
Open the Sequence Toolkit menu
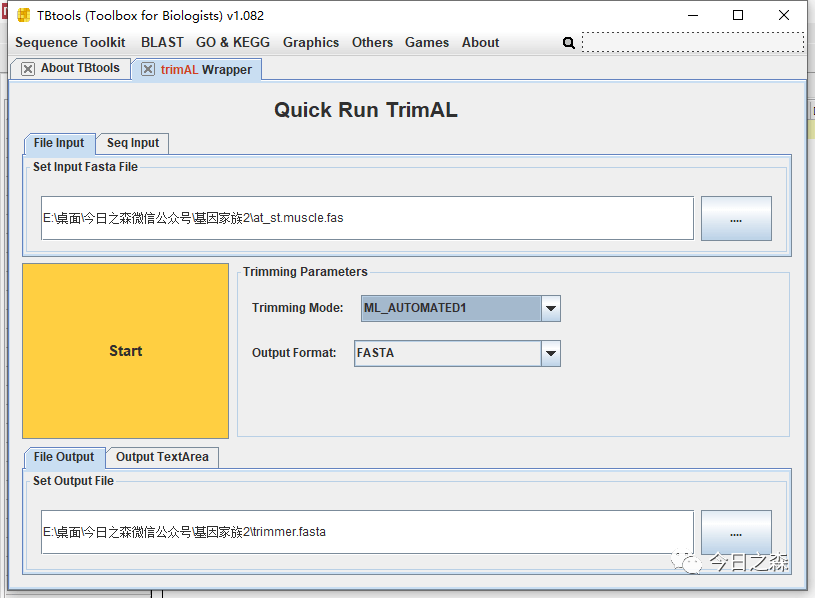pos(70,43)
